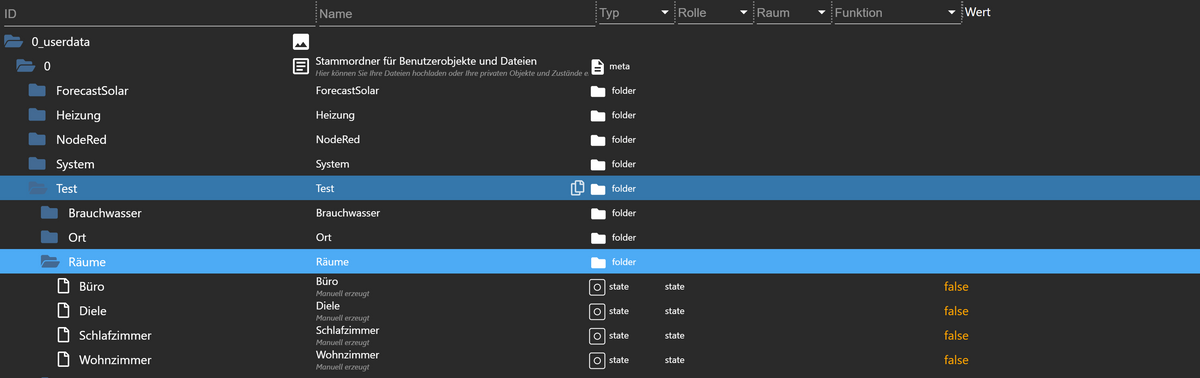Click the Räume entry in Name column
The height and width of the screenshot is (378, 1200).
pos(332,262)
